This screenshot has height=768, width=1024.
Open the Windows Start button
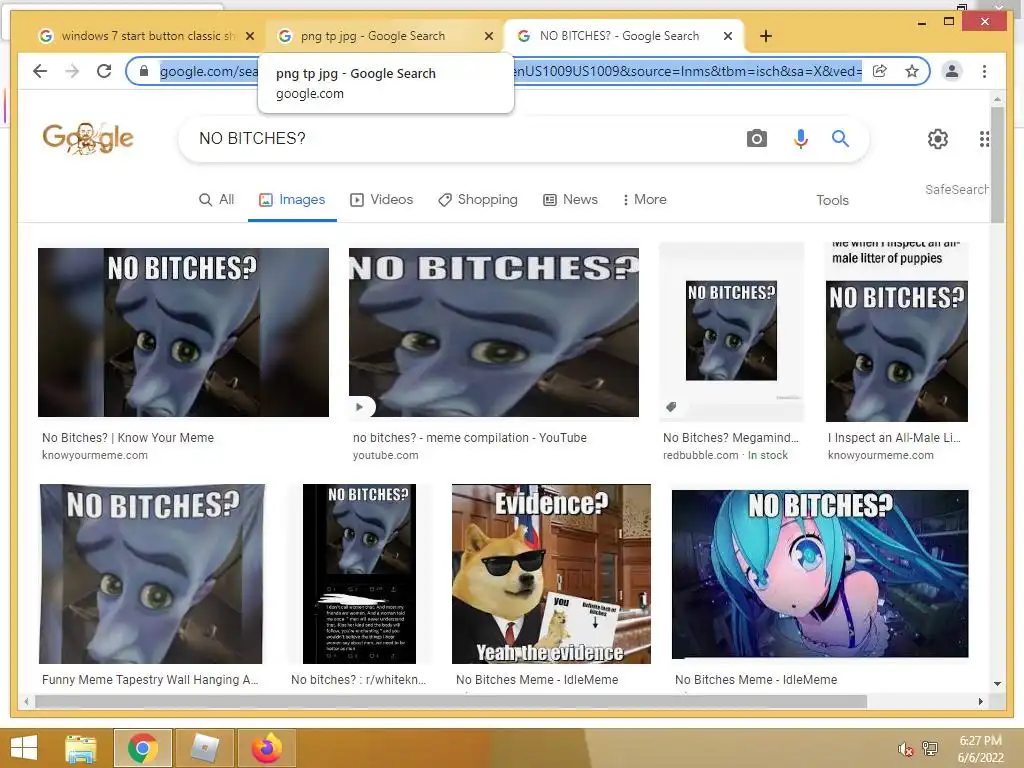[24, 748]
